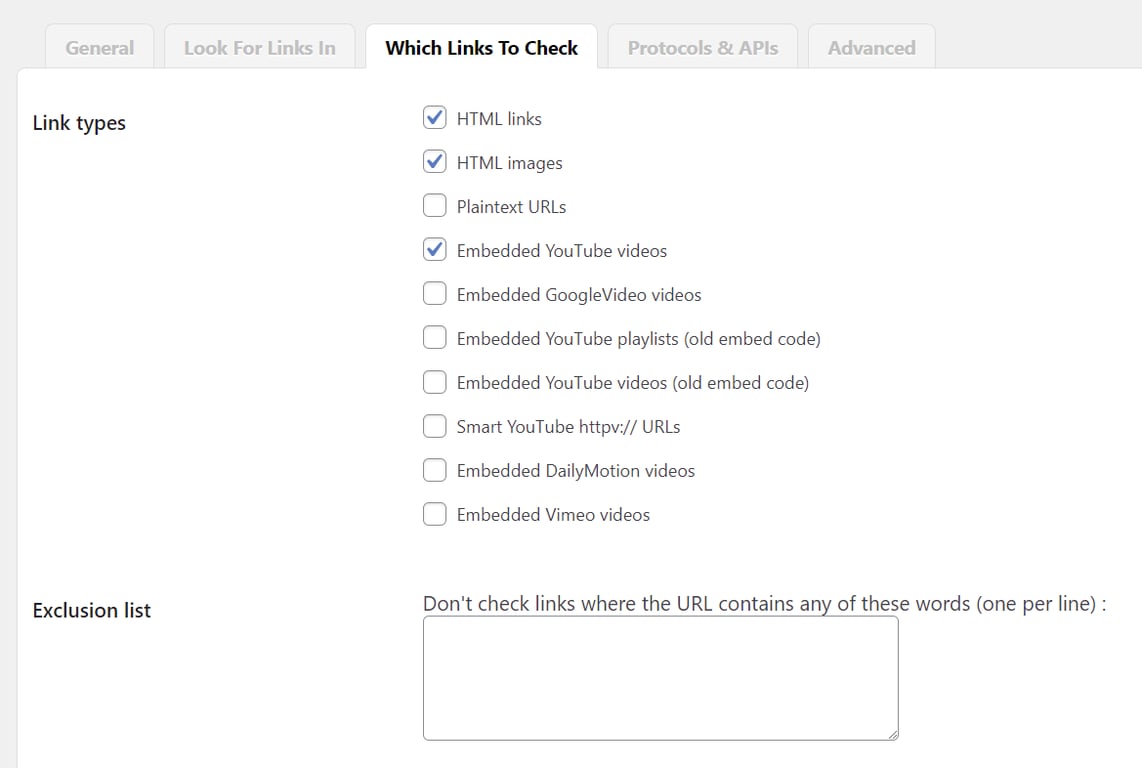Select the Which Links To Check tab
The width and height of the screenshot is (1142, 768).
click(481, 47)
